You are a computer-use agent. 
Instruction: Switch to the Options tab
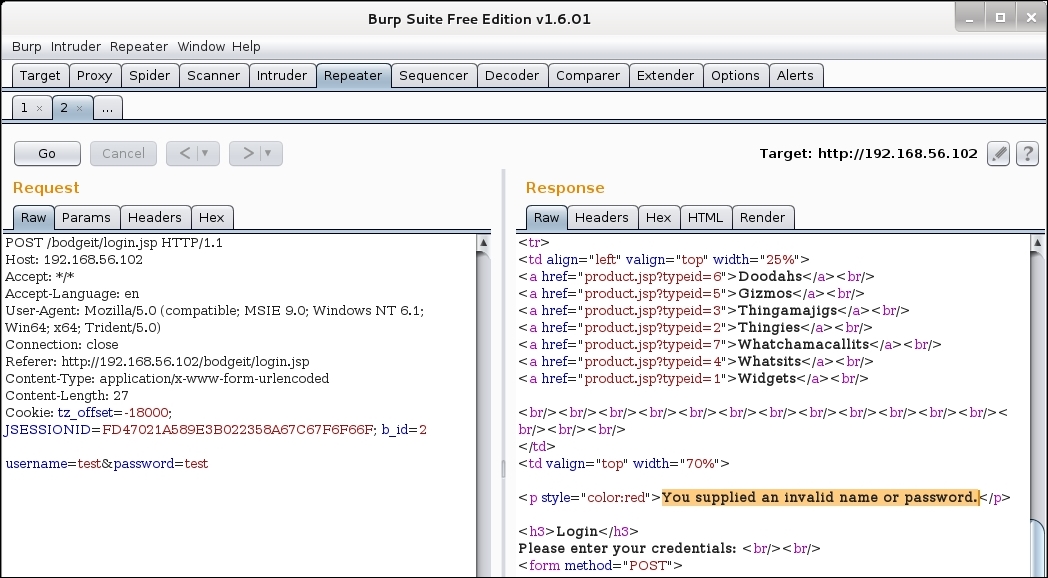pos(735,76)
